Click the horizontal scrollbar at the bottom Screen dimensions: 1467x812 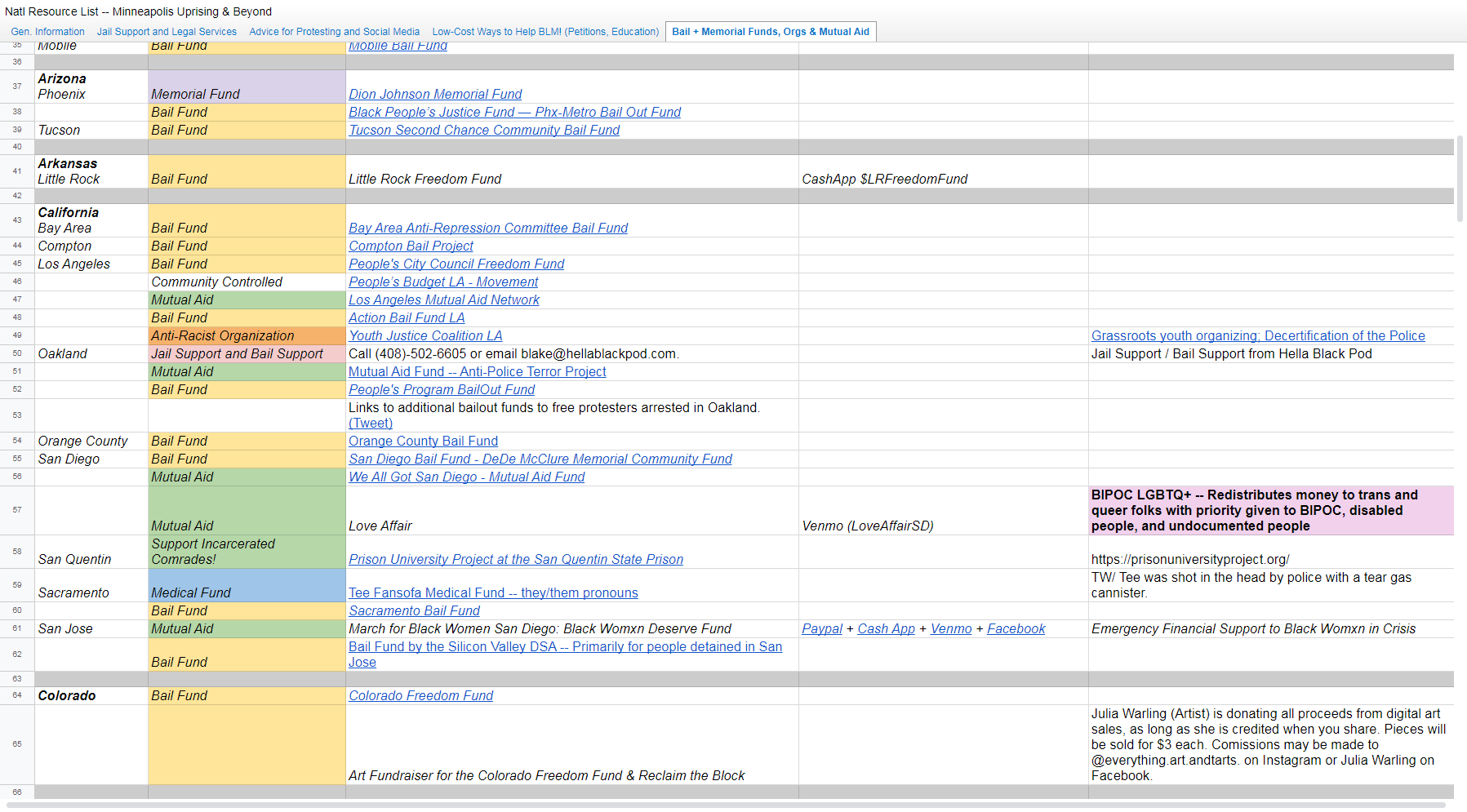[726, 805]
